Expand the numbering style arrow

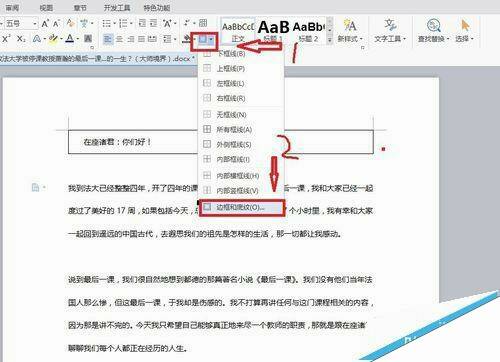coord(131,24)
